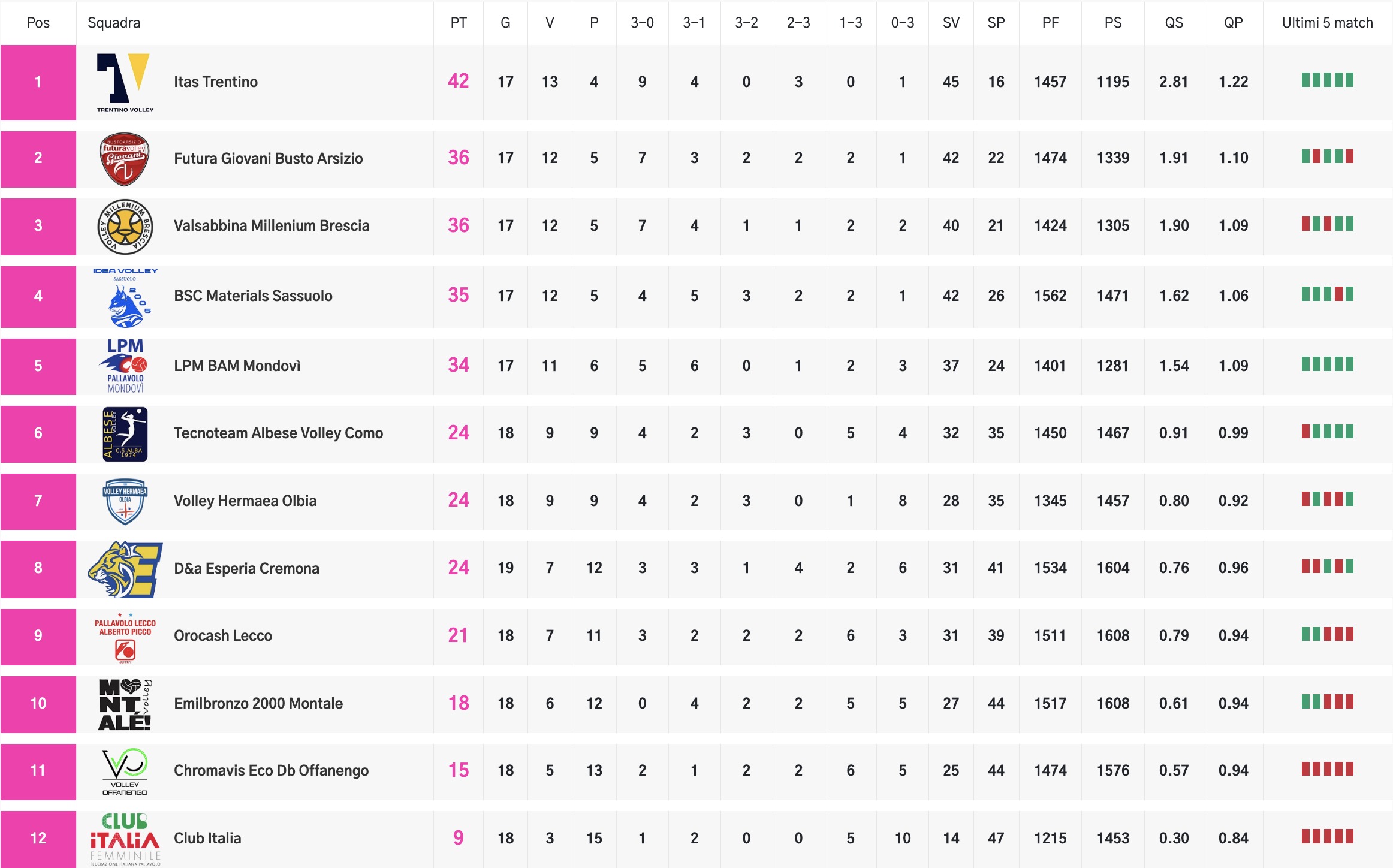Open the Club Italia team link

207,839
